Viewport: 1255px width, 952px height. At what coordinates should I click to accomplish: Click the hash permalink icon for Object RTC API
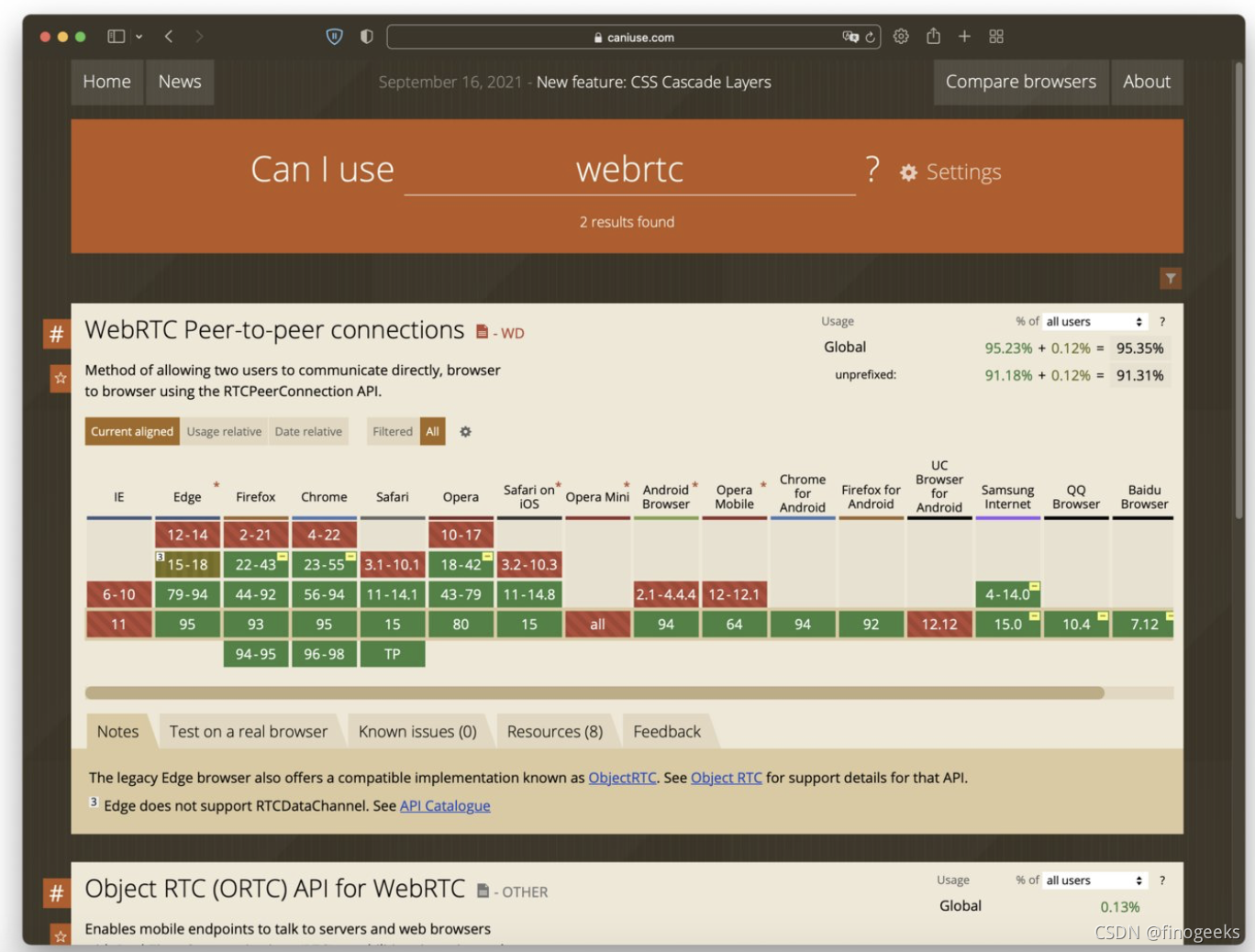57,892
